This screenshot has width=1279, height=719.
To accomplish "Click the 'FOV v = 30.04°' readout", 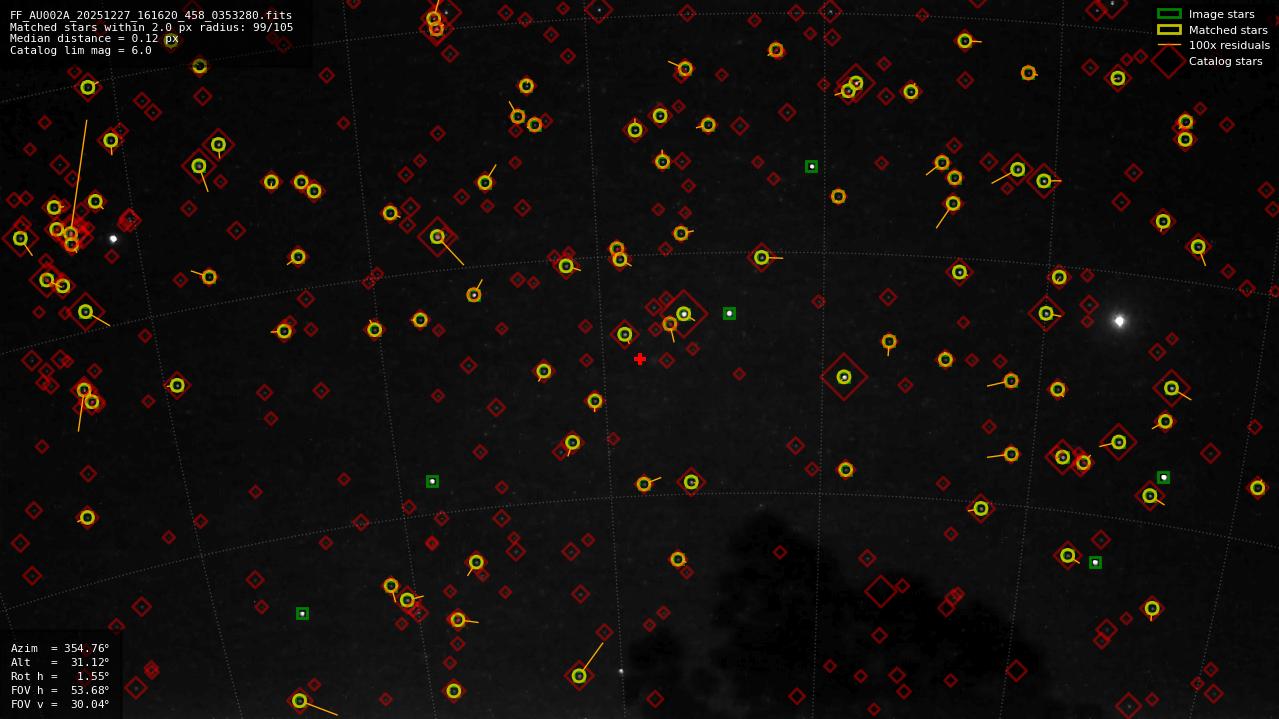I will point(60,704).
